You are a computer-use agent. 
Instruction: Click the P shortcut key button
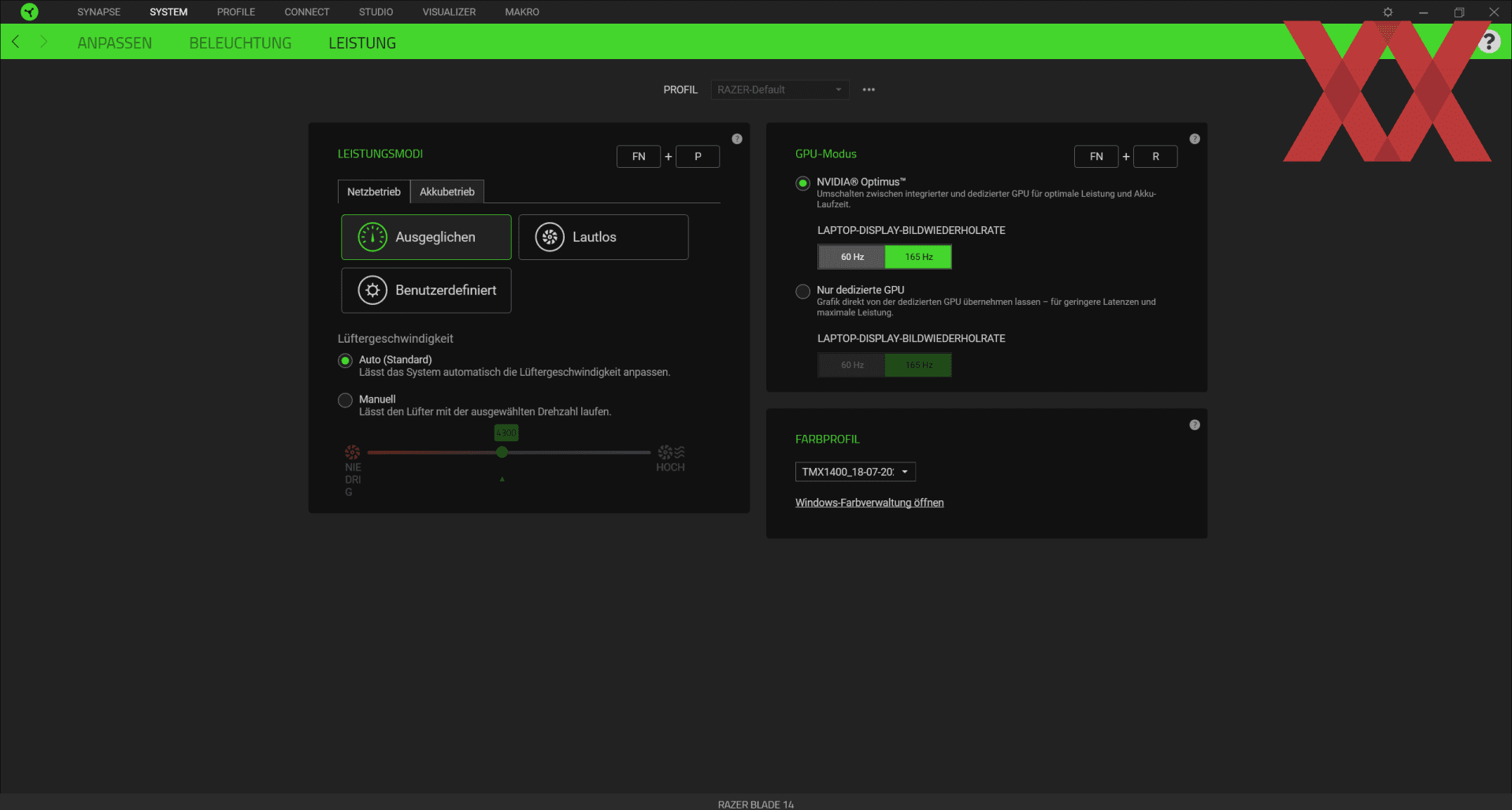[x=698, y=157]
